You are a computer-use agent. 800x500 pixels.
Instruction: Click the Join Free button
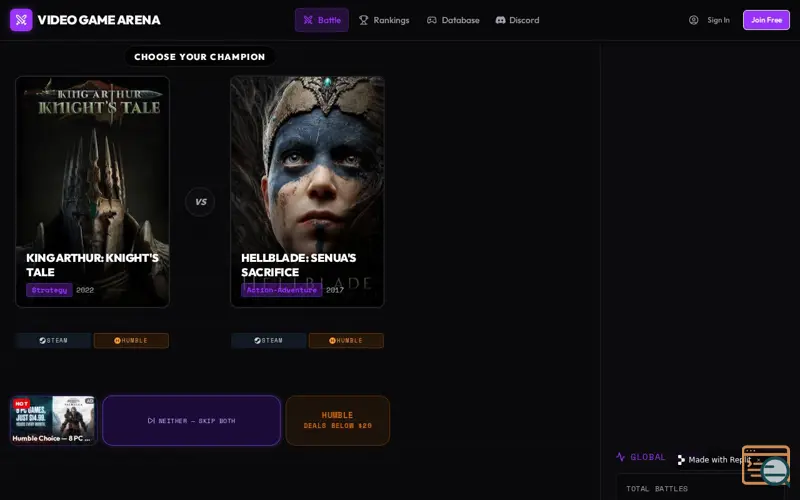point(766,20)
